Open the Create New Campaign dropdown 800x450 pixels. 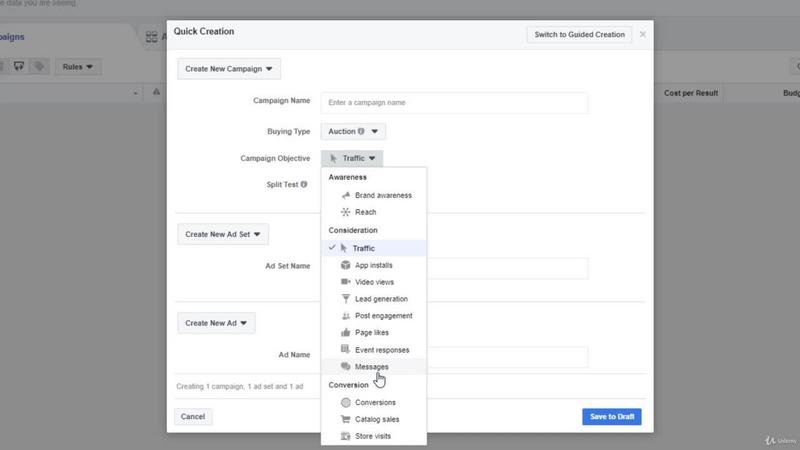coord(229,69)
